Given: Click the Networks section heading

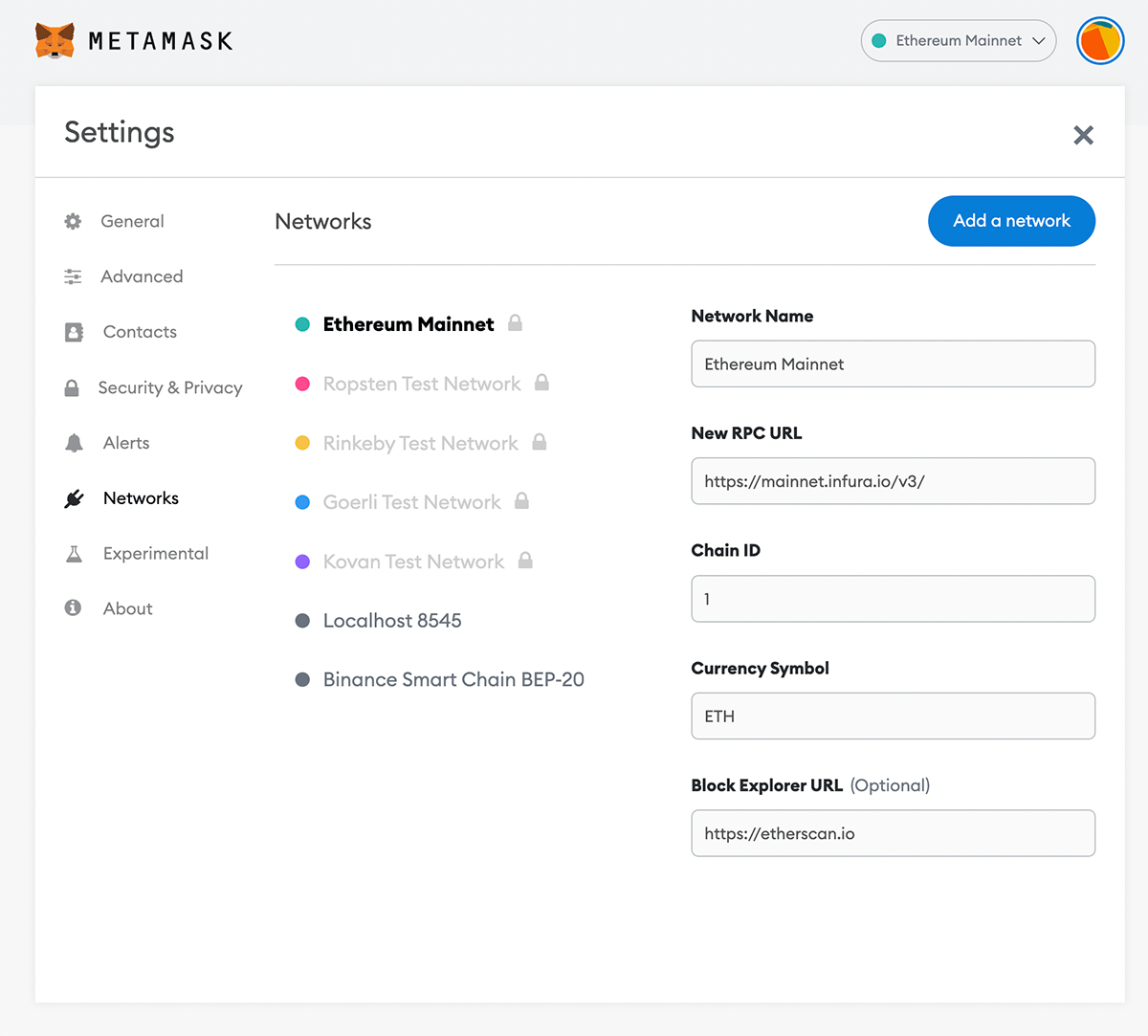Looking at the screenshot, I should pyautogui.click(x=323, y=221).
